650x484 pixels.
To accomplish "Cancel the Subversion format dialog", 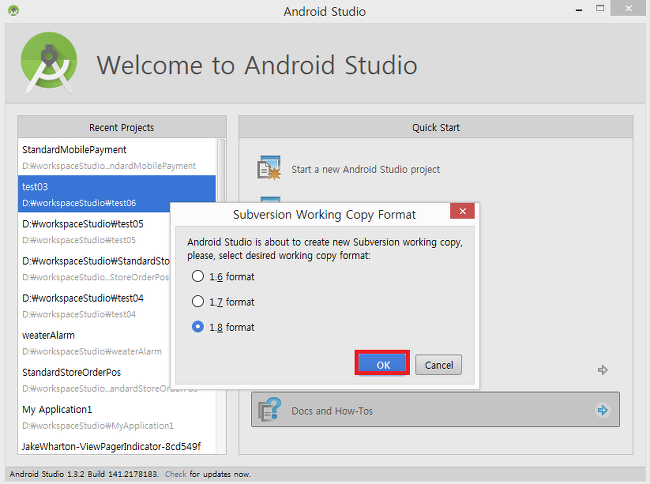I will 439,365.
